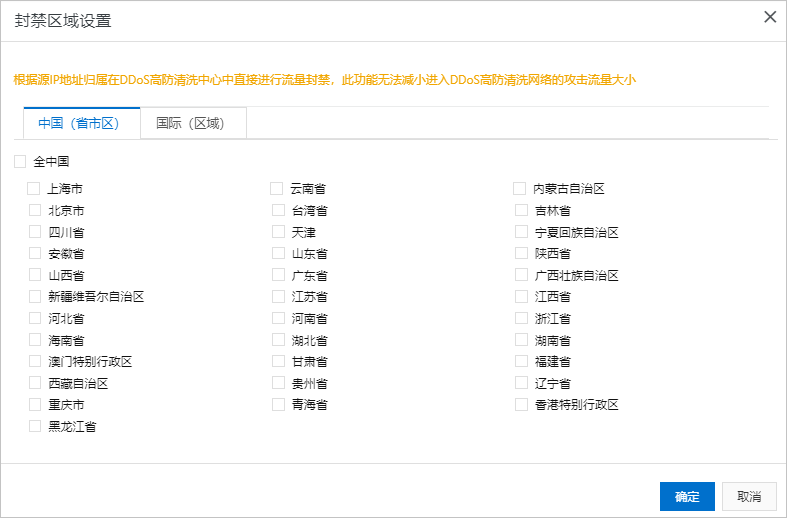Tick the 湖北省 checkbox
This screenshot has height=518, width=787.
click(278, 339)
